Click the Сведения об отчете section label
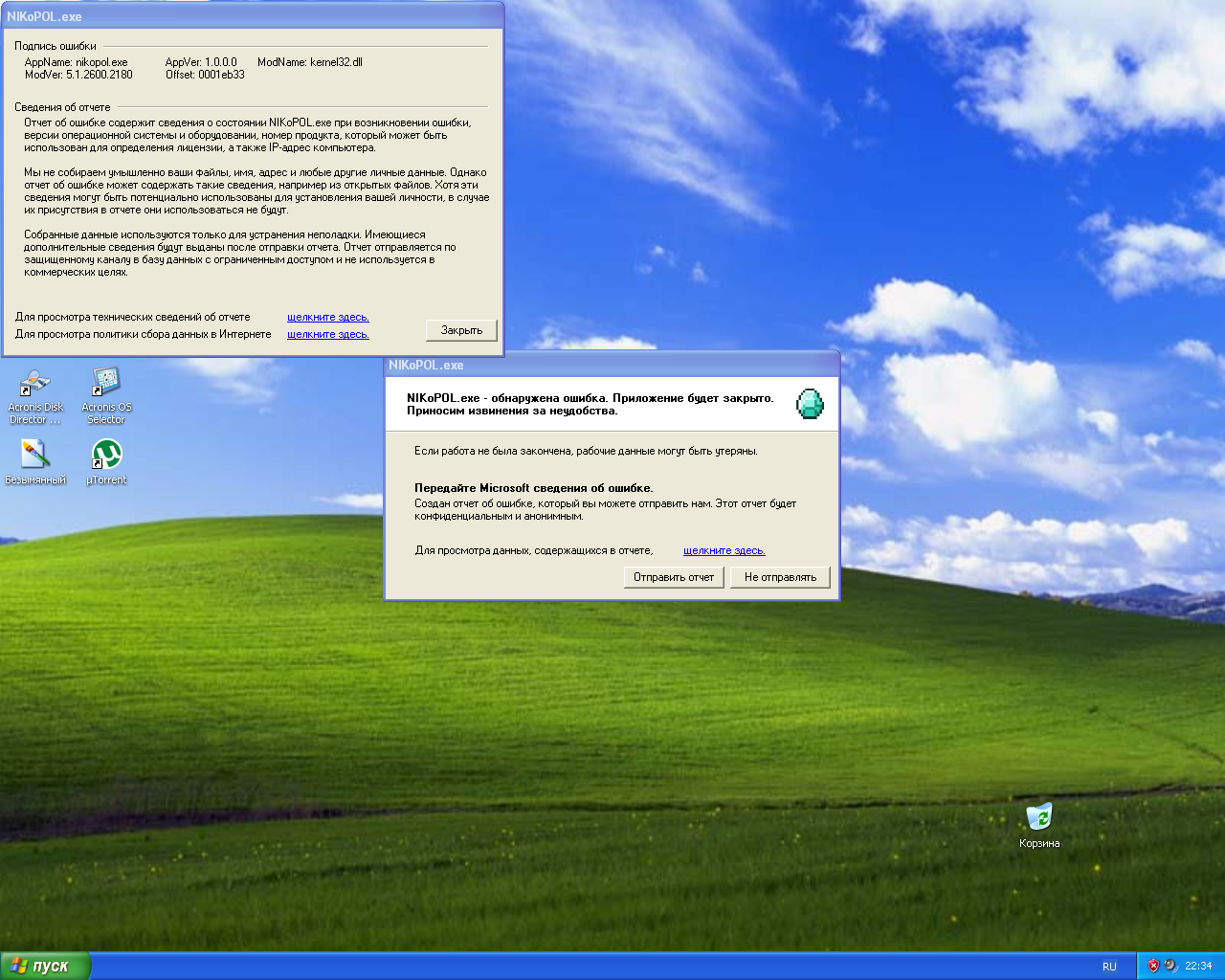1225x980 pixels. click(62, 107)
